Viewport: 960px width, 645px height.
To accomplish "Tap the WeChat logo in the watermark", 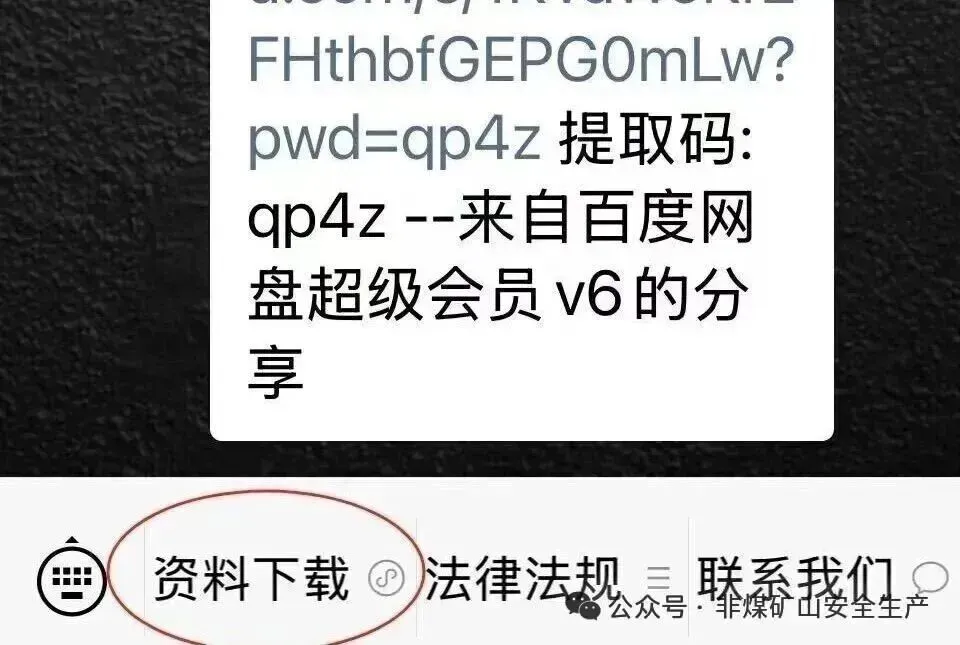I will 582,606.
